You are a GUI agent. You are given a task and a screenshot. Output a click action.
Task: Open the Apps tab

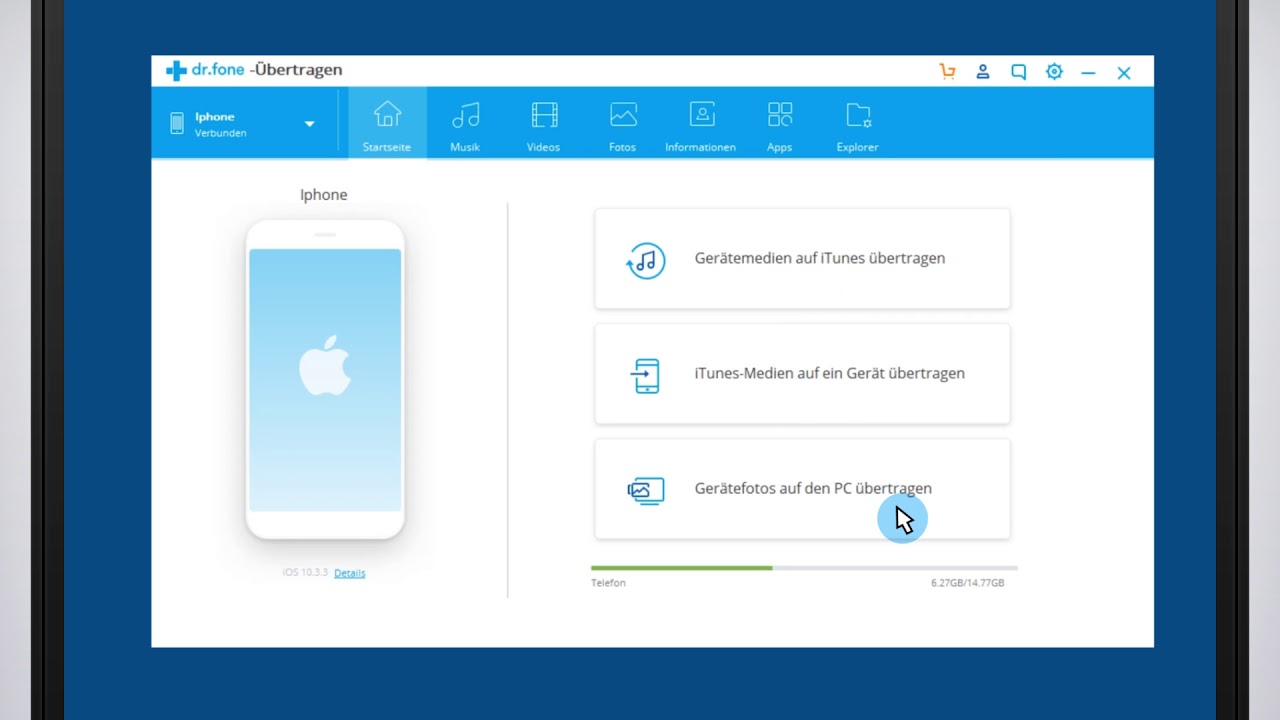(779, 124)
